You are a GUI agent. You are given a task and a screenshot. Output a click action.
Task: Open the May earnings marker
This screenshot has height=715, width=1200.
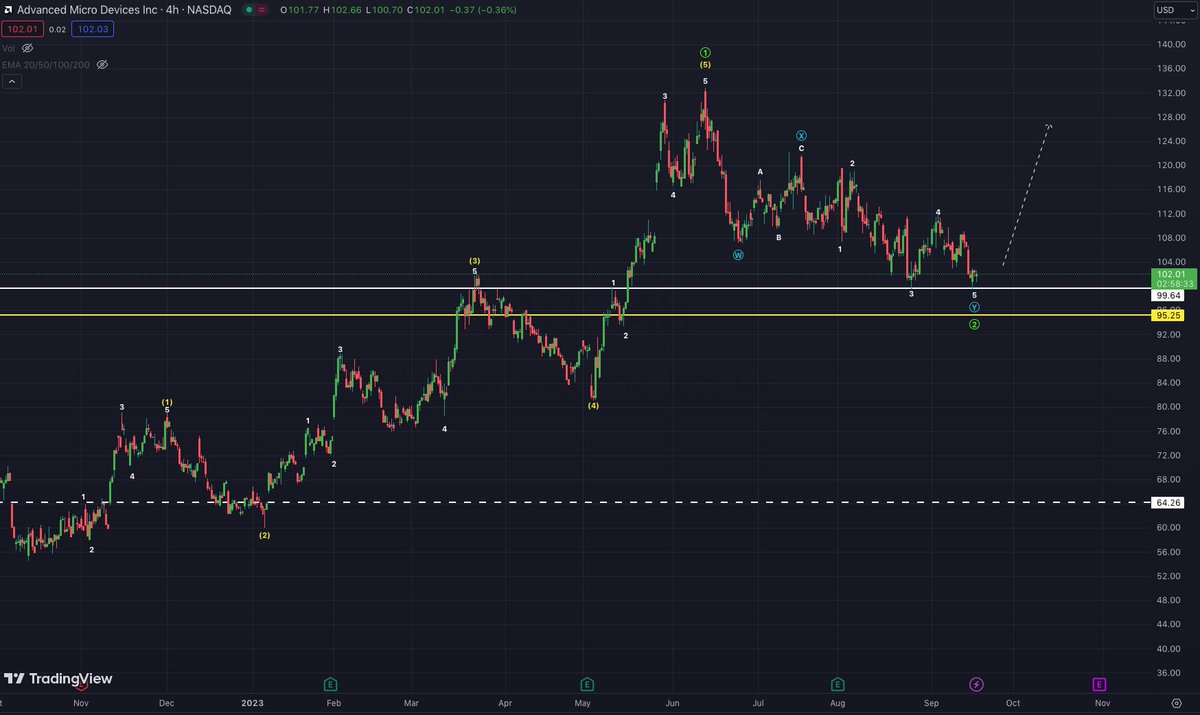point(587,684)
